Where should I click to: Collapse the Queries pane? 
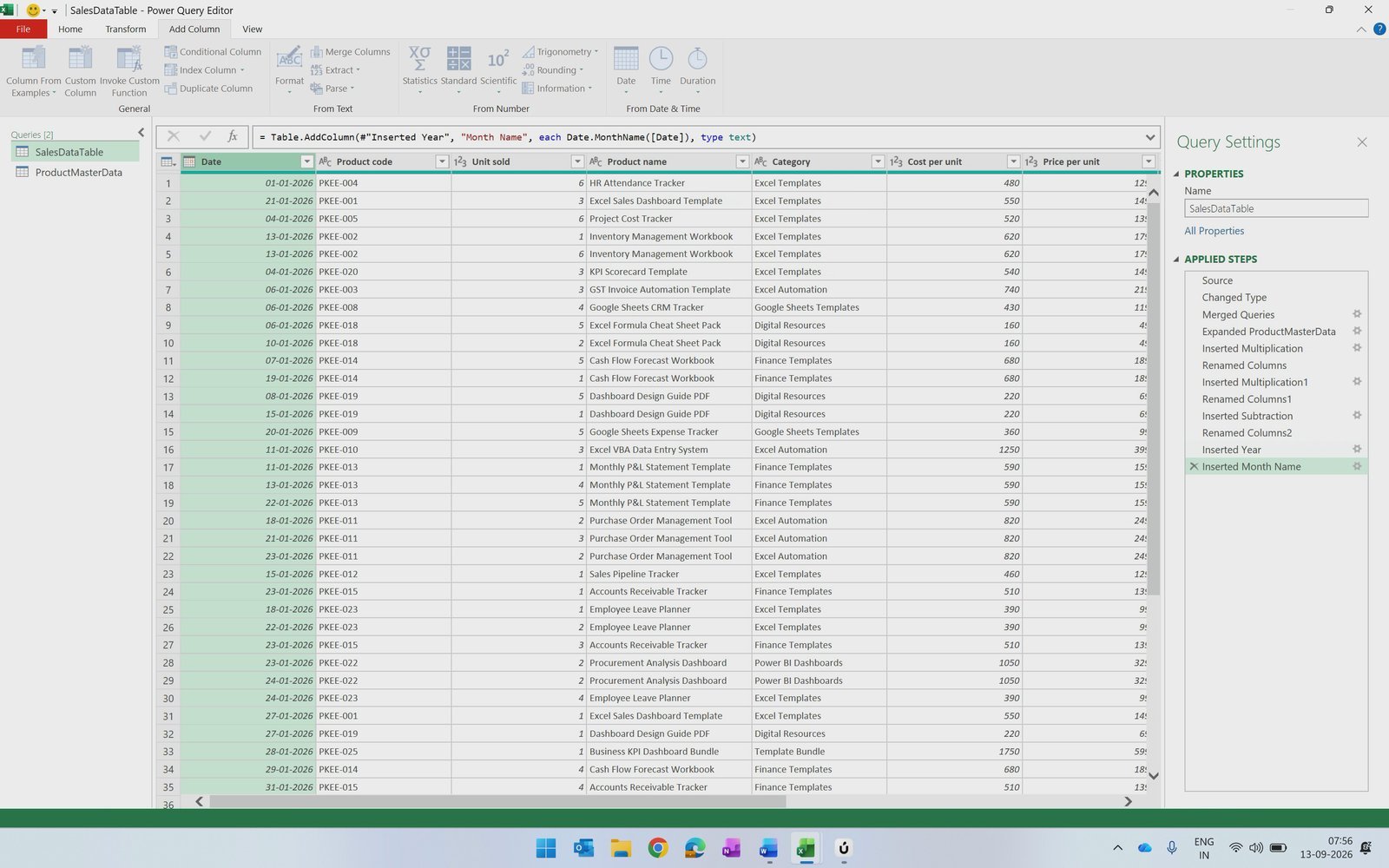tap(141, 132)
